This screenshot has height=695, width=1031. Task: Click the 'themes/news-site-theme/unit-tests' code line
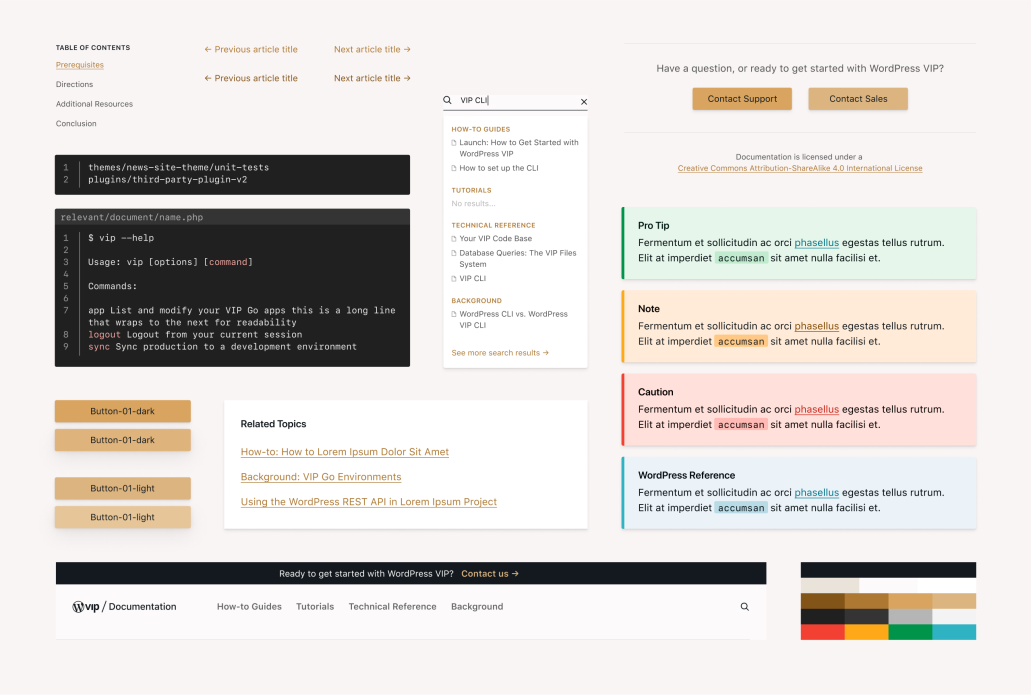pos(178,168)
